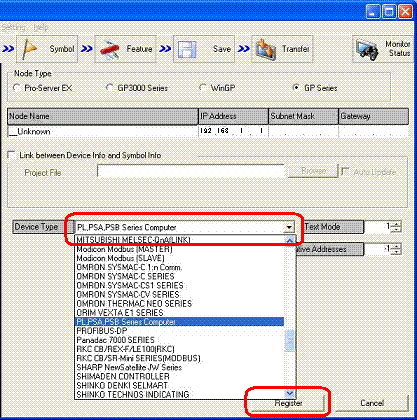
Task: Open the Feature step knife icon
Action: [x=110, y=50]
